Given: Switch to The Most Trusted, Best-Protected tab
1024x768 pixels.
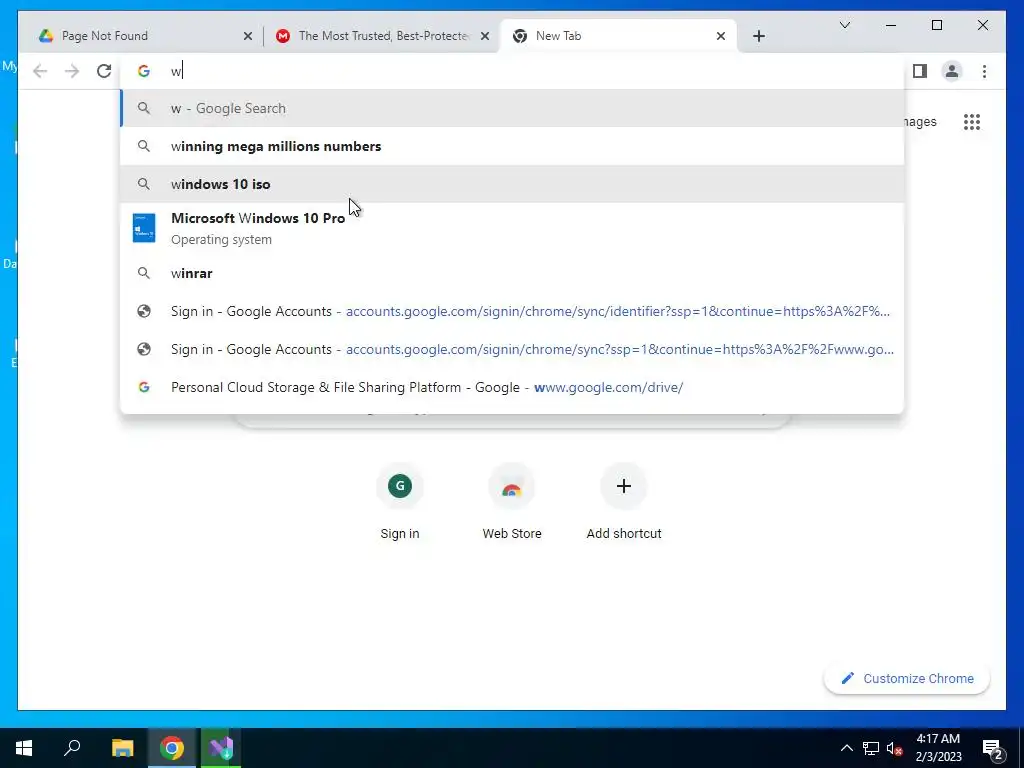Looking at the screenshot, I should (381, 36).
